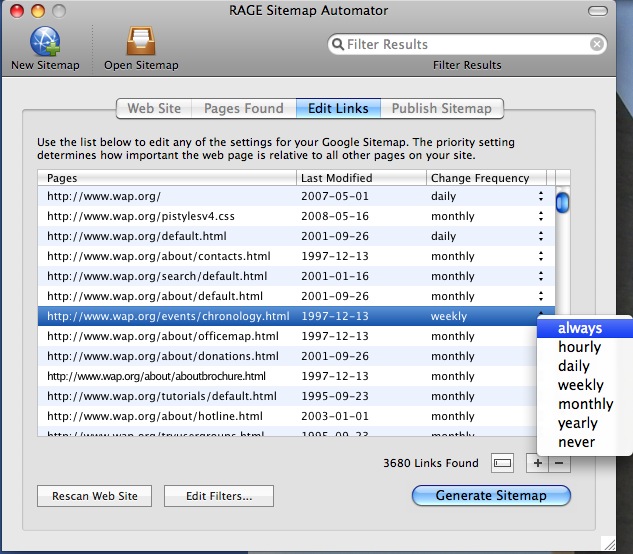This screenshot has height=554, width=633.
Task: Click the magnifier icon in filter field
Action: coord(338,44)
